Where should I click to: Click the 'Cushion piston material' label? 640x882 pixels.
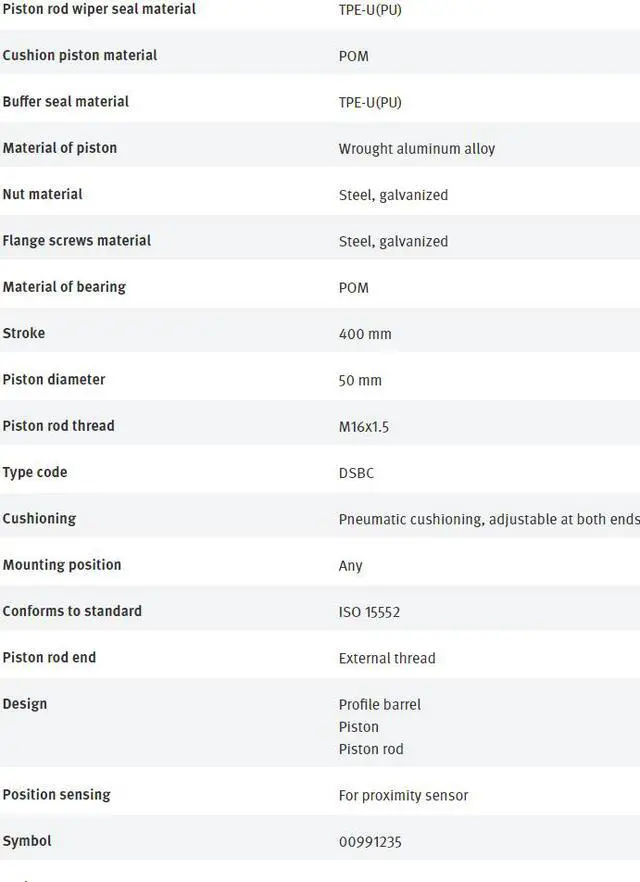pos(80,55)
